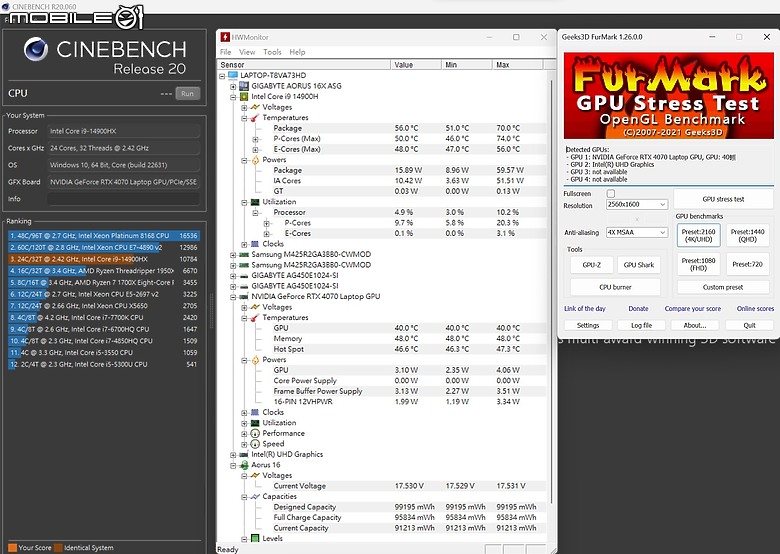Expand the GIGABYTE AORUS 16X ASG node
This screenshot has height=554, width=780.
pos(233,87)
